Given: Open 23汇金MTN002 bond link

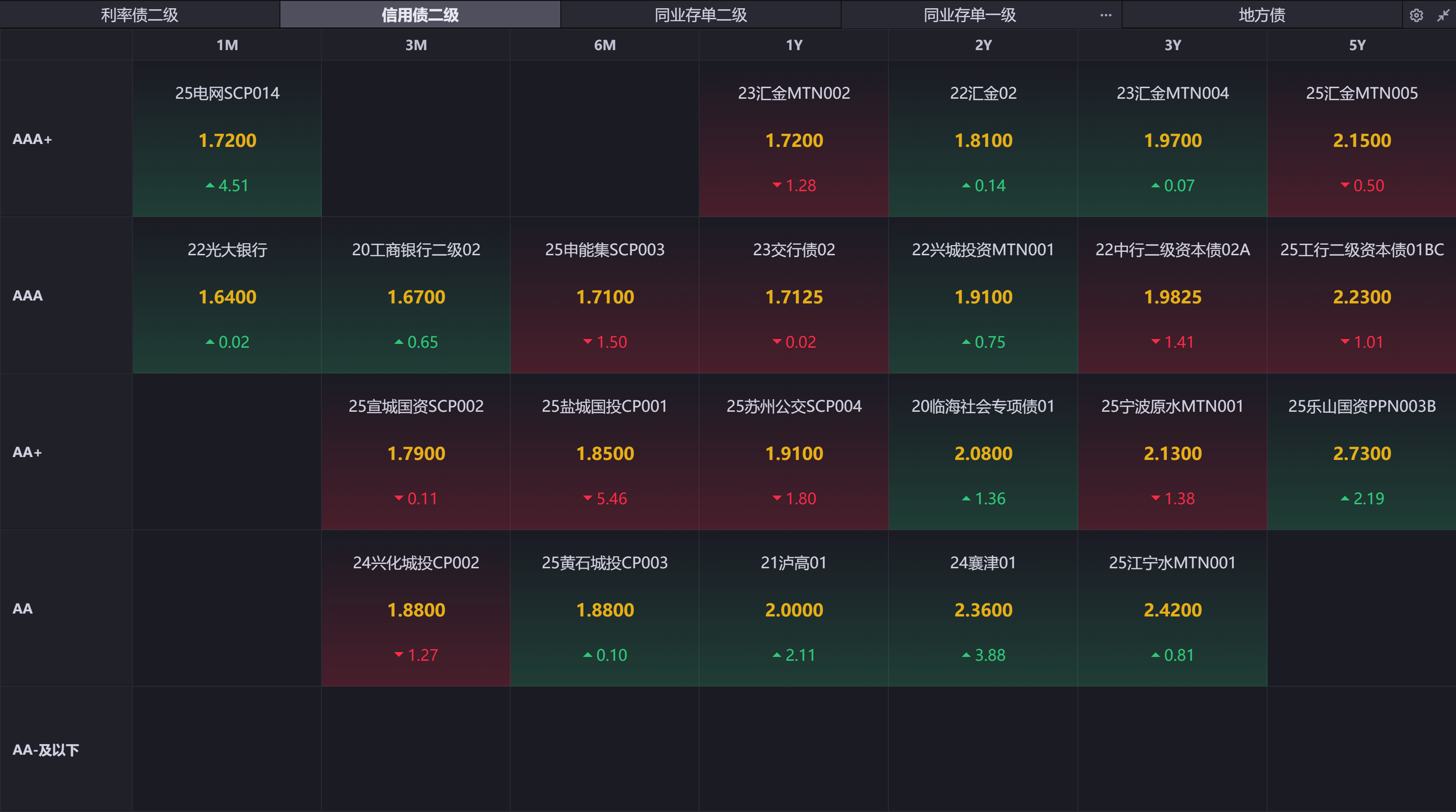Looking at the screenshot, I should [794, 93].
